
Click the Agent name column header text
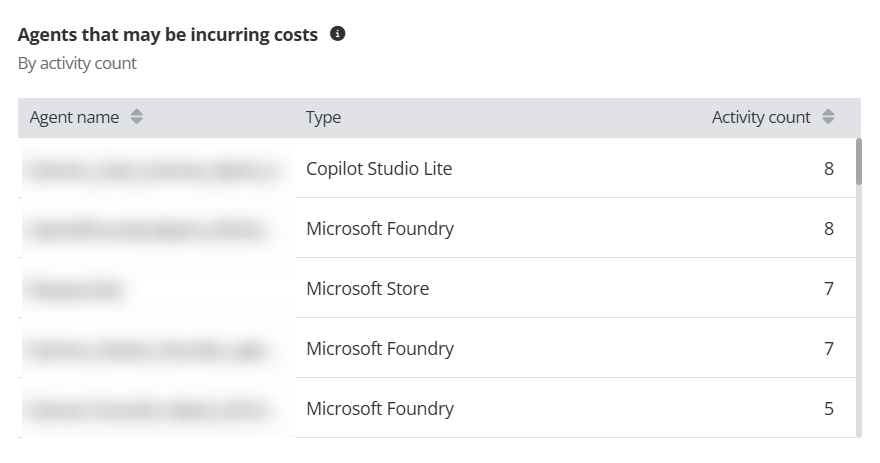click(74, 117)
